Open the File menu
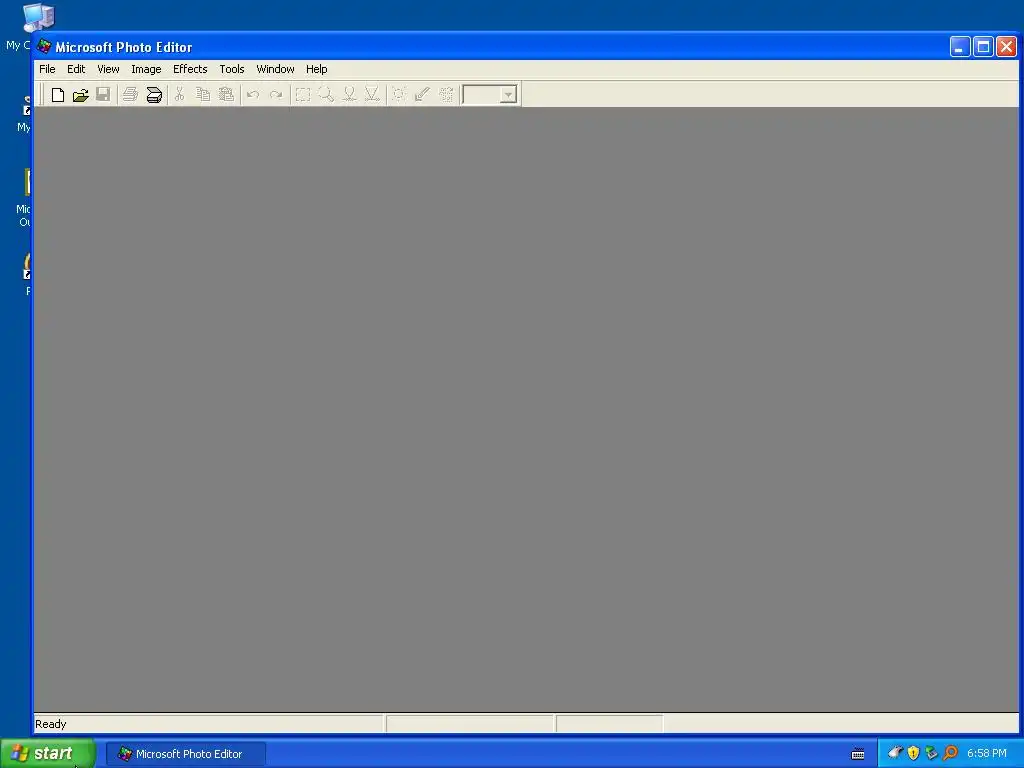This screenshot has width=1024, height=768. [47, 69]
